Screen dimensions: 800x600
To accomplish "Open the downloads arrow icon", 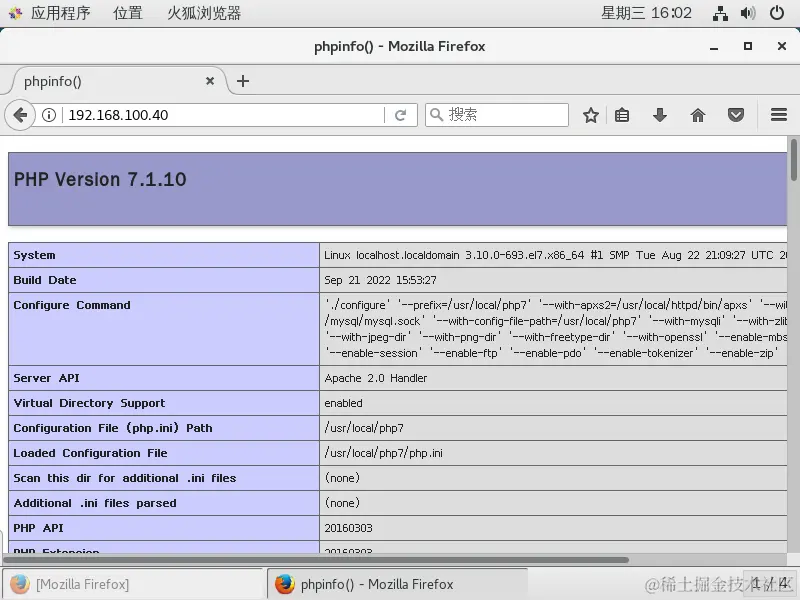I will (x=660, y=115).
